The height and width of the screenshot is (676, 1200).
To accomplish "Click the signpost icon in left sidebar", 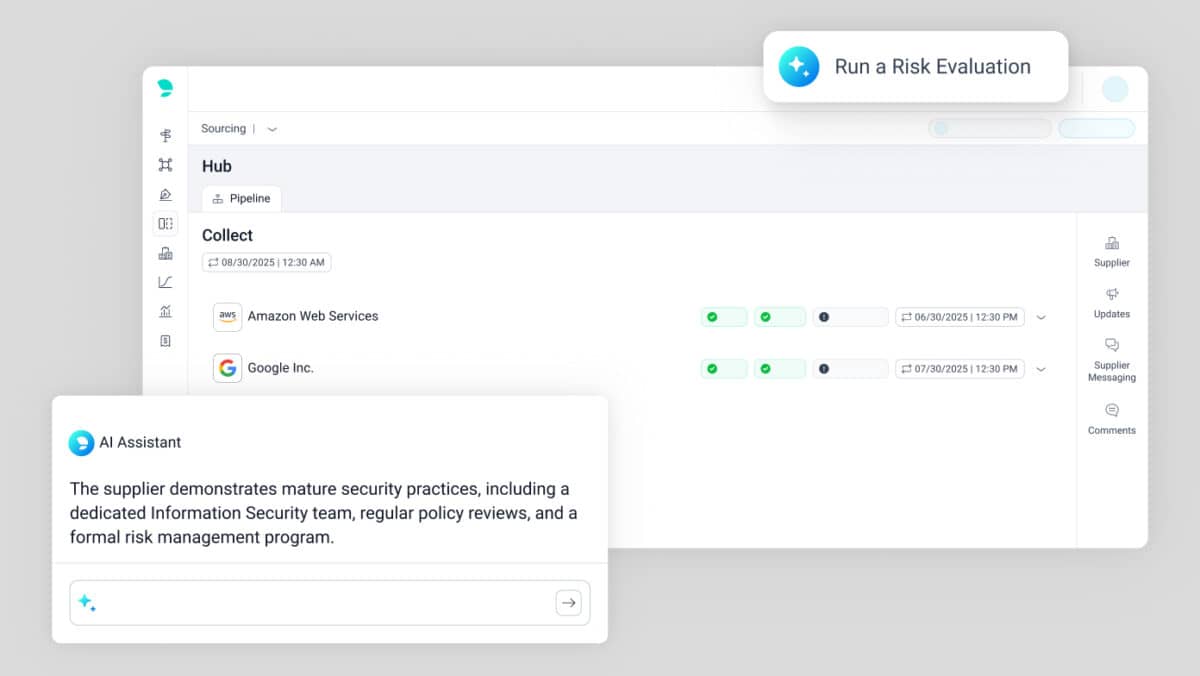I will (165, 135).
